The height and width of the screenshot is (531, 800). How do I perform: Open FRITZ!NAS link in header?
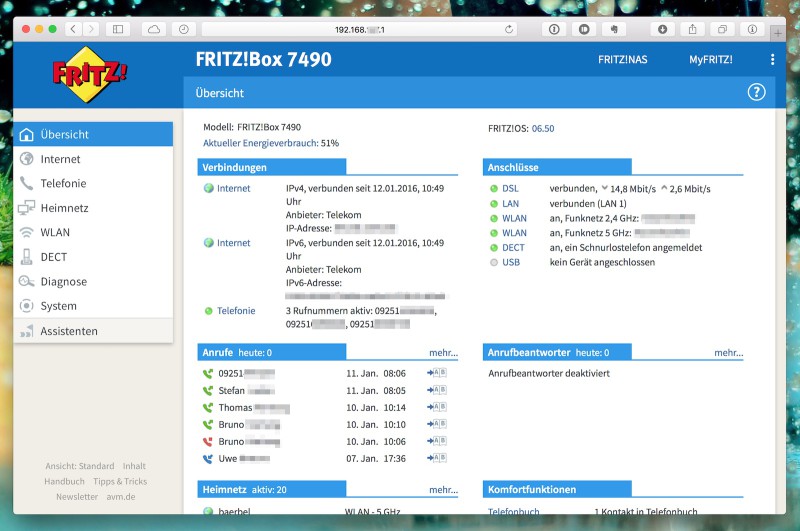[622, 60]
